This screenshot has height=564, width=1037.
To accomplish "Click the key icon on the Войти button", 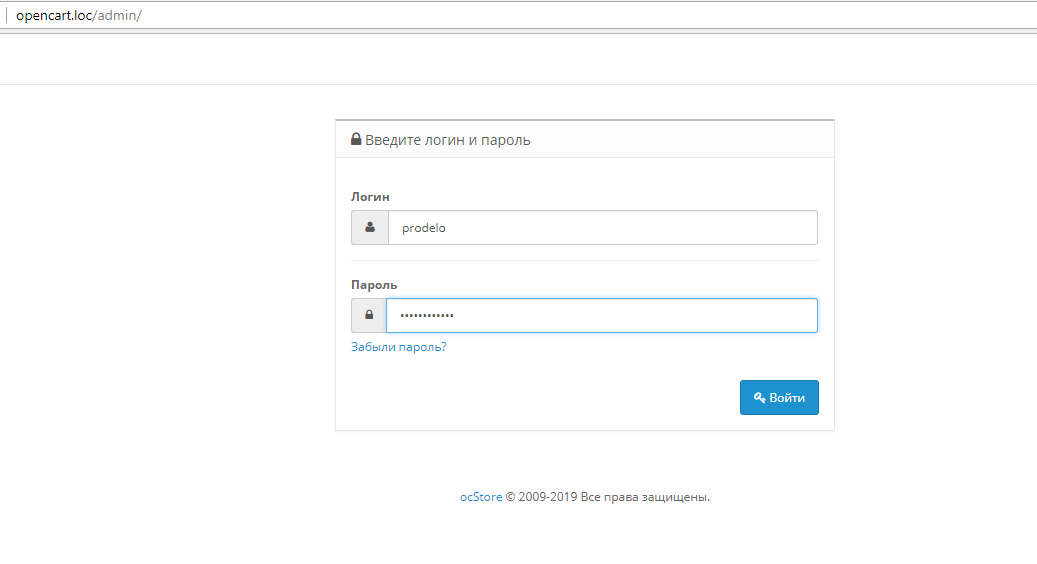I will click(x=759, y=397).
